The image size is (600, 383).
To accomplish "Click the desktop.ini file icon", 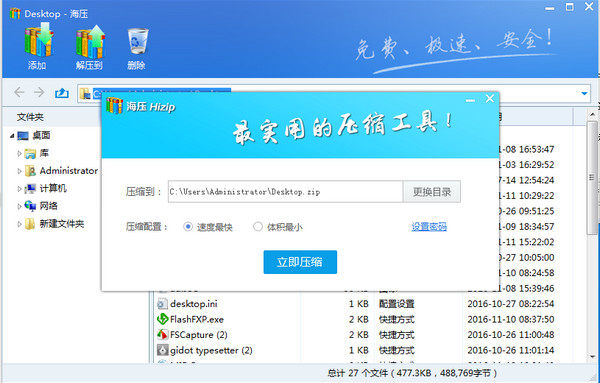I will click(162, 304).
